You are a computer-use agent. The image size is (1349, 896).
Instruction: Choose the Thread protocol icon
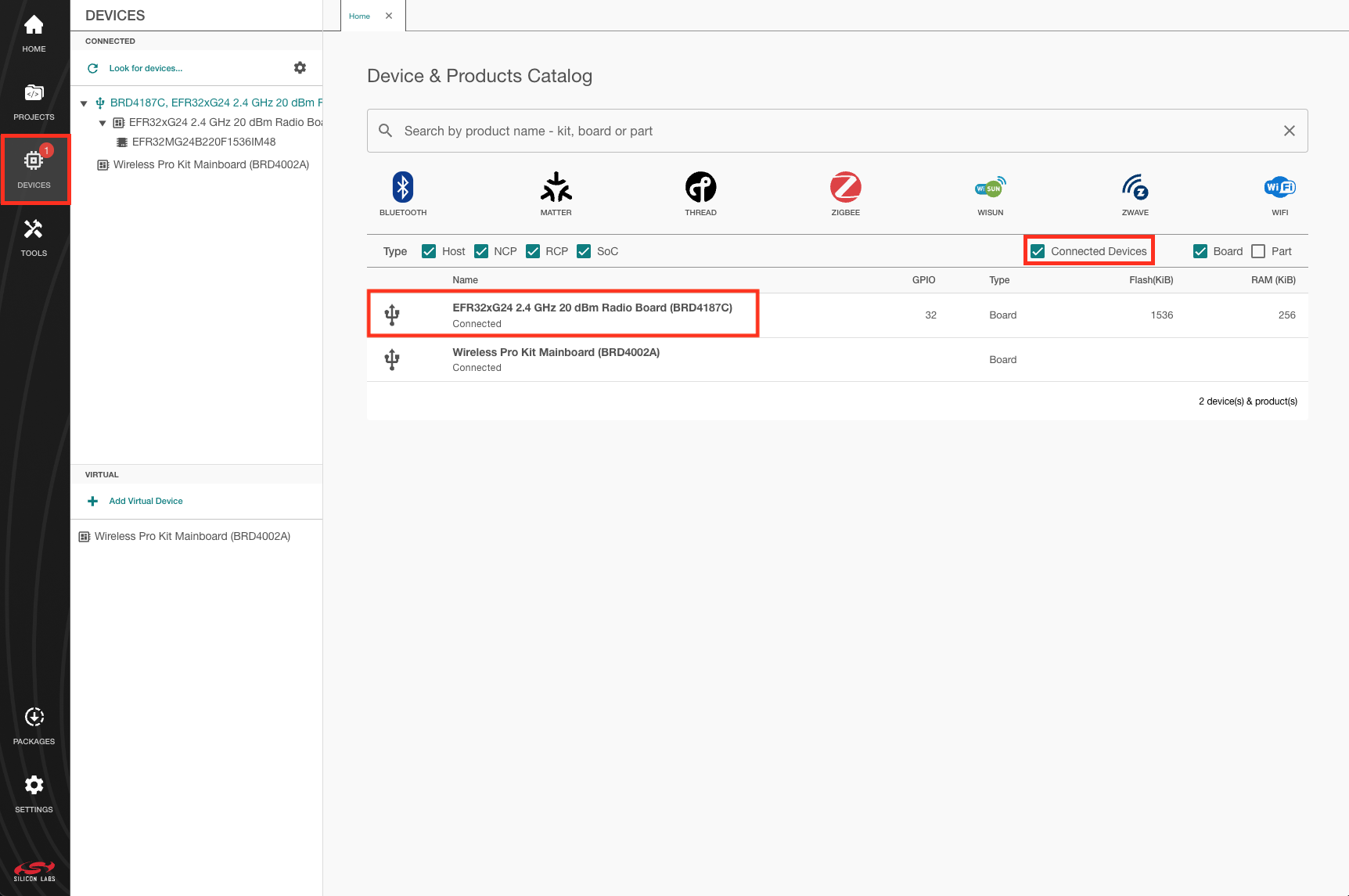click(x=700, y=189)
